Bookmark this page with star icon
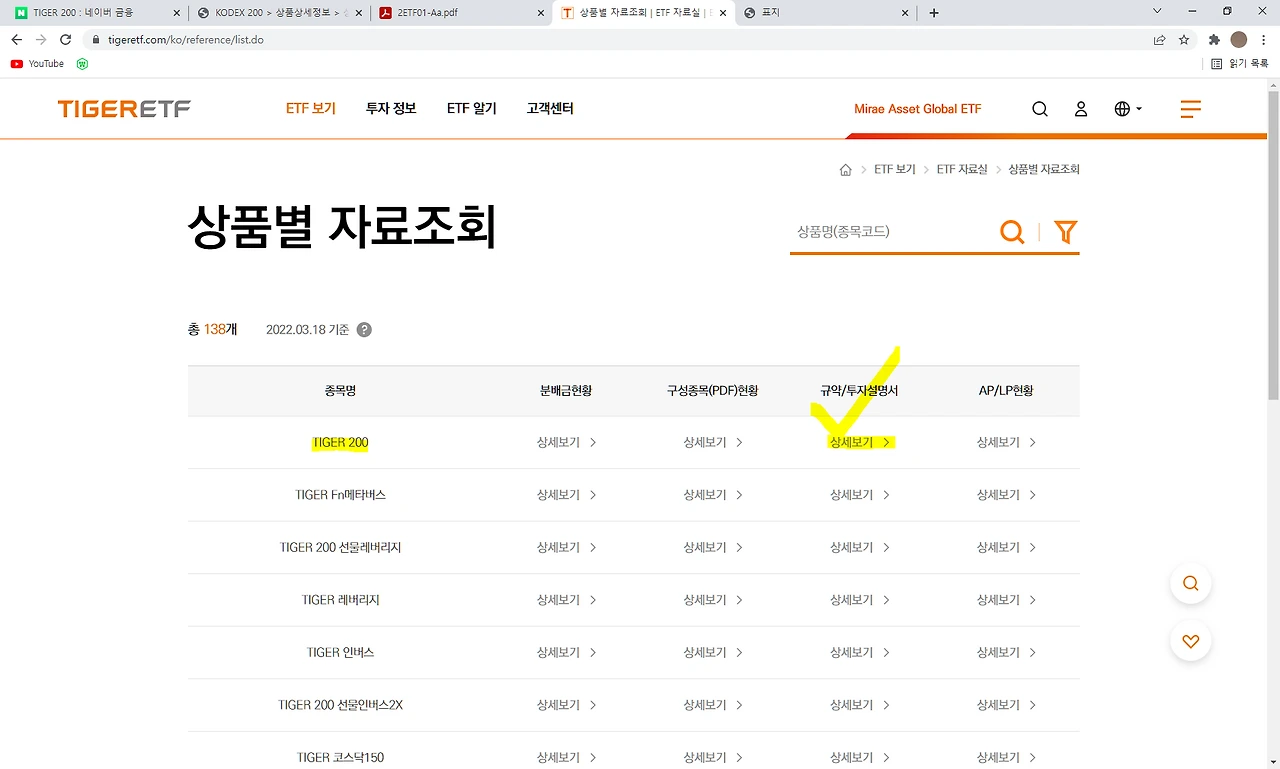The width and height of the screenshot is (1280, 769). [1184, 40]
